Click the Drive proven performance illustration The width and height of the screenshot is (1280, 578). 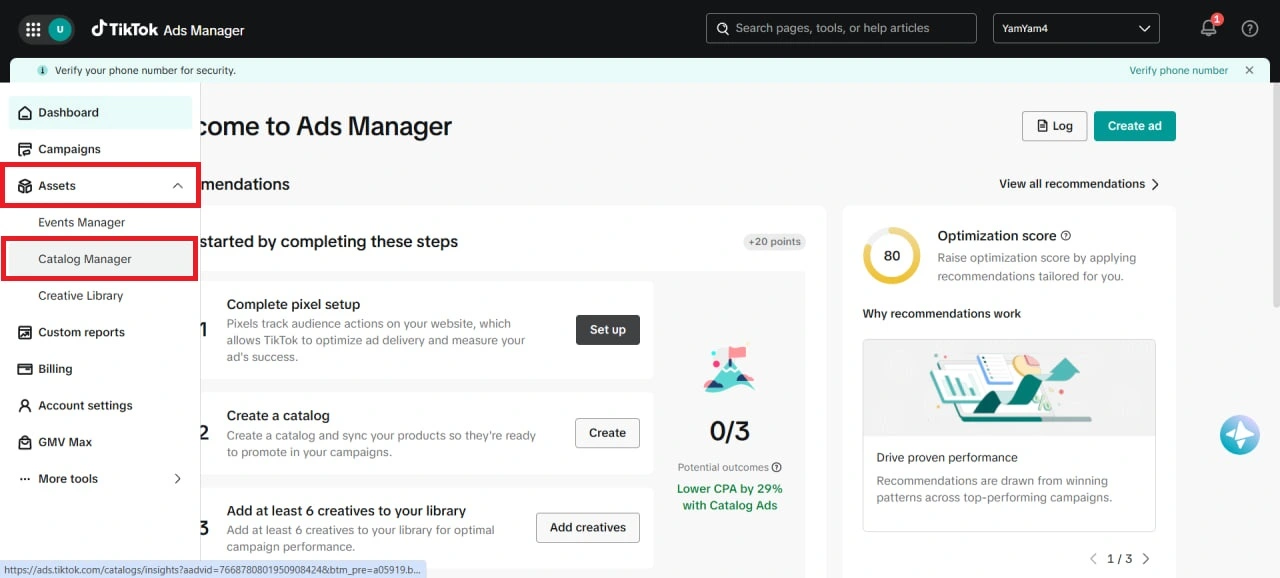coord(1009,388)
